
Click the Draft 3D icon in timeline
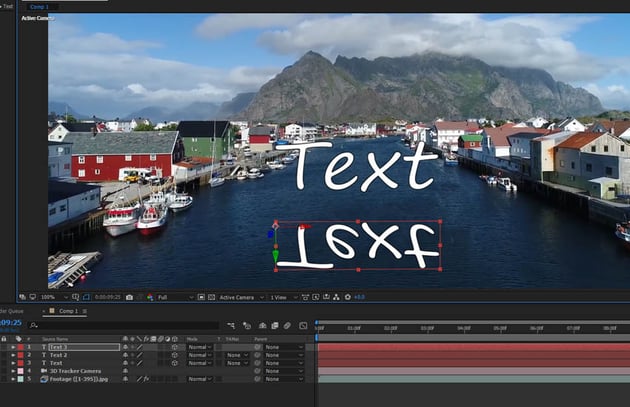click(245, 325)
